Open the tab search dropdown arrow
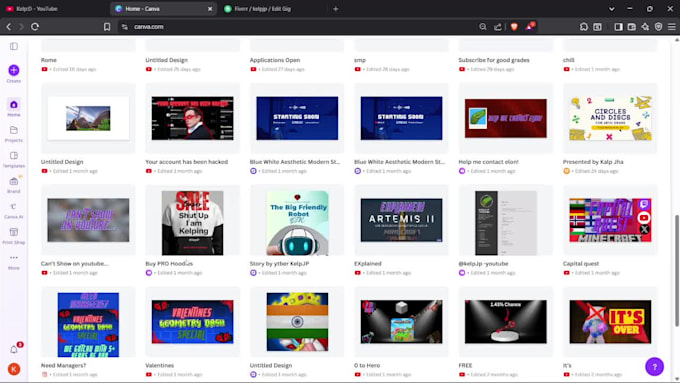Image resolution: width=680 pixels, height=383 pixels. [611, 9]
